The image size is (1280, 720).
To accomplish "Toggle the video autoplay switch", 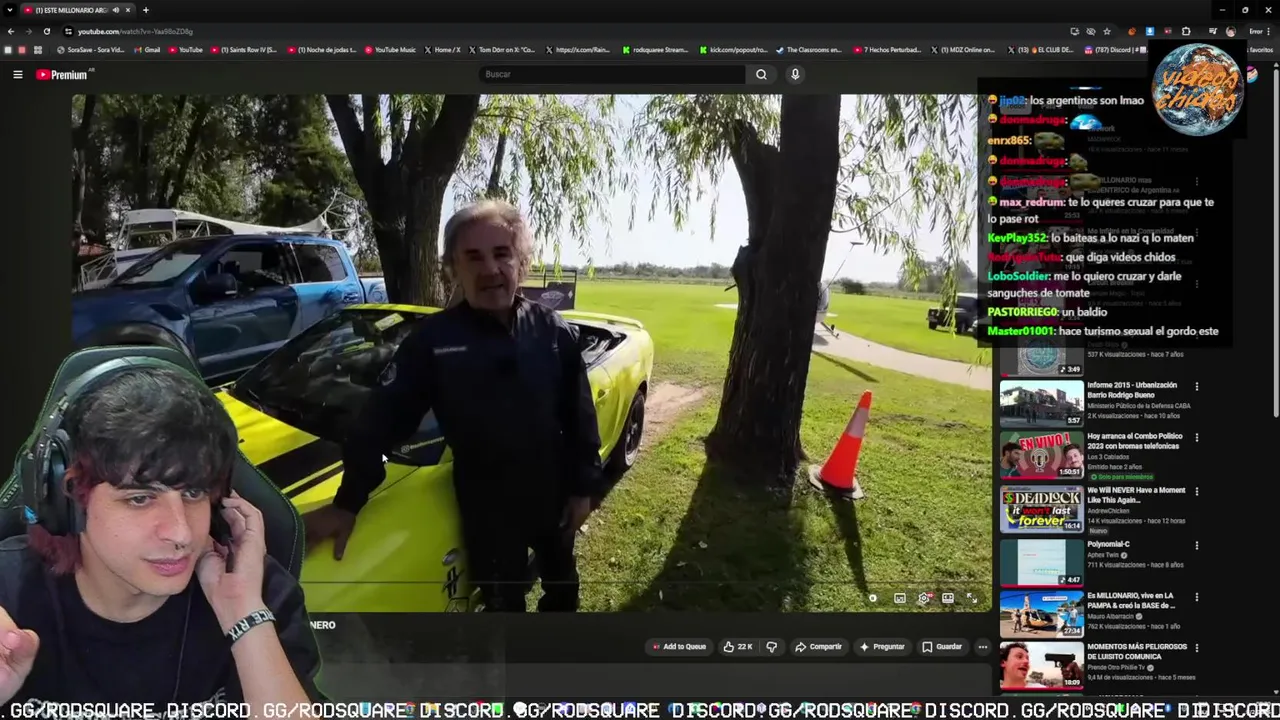I will pos(873,598).
